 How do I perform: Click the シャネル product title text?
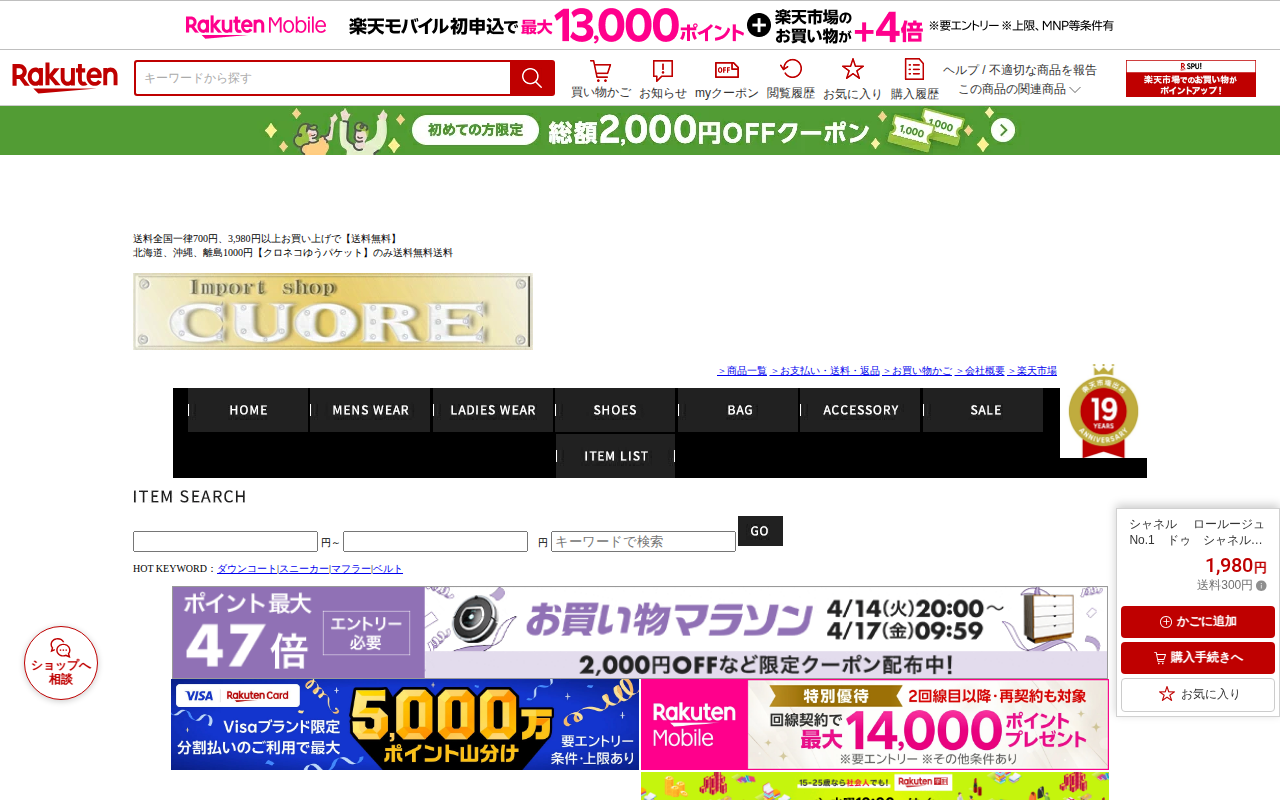1197,532
